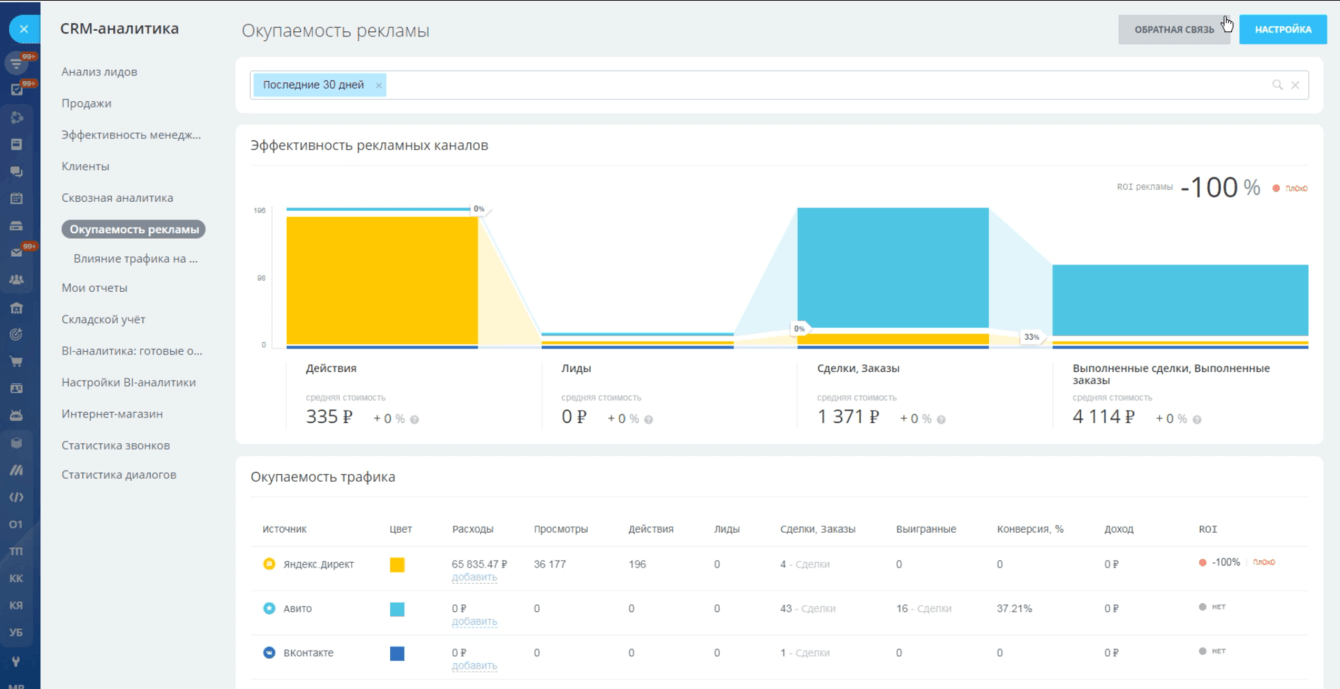Image resolution: width=1340 pixels, height=689 pixels.
Task: Open the envelope mail icon in the left sidebar
Action: coord(16,252)
